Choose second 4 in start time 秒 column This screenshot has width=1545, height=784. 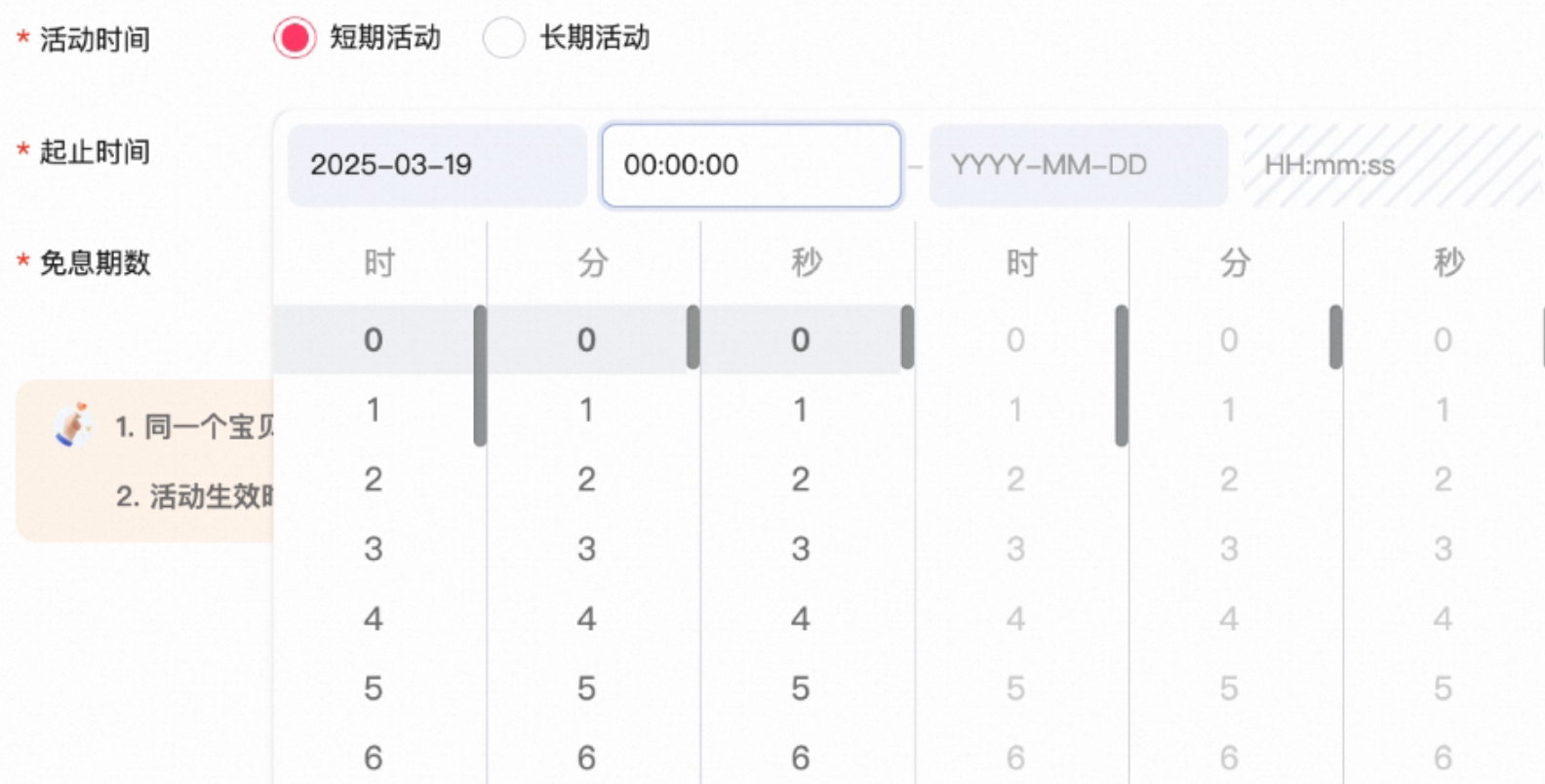coord(801,618)
